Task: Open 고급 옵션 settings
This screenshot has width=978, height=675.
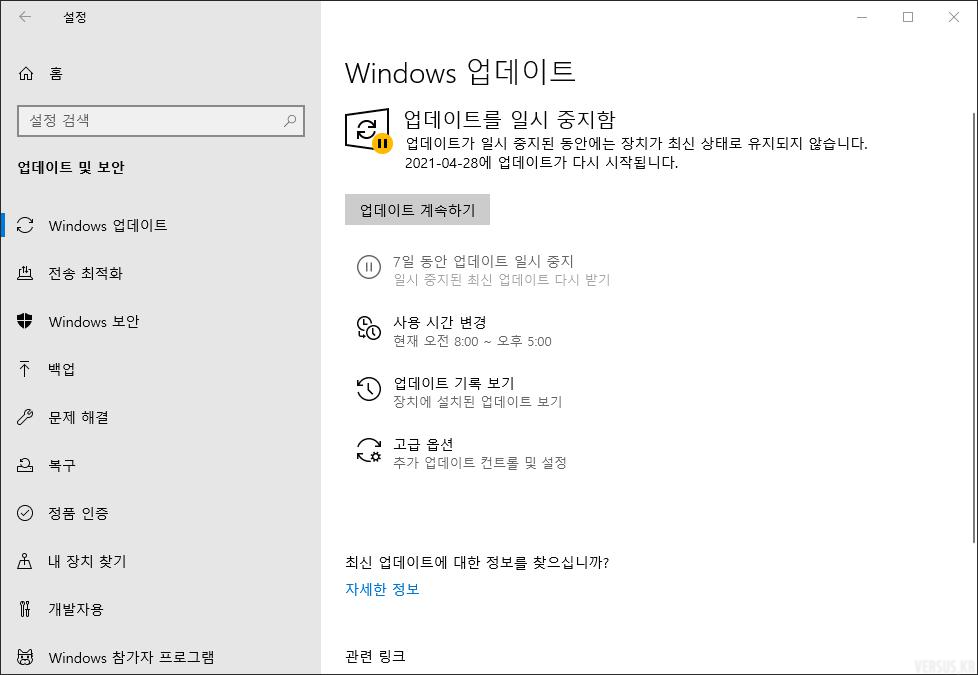Action: pos(423,444)
